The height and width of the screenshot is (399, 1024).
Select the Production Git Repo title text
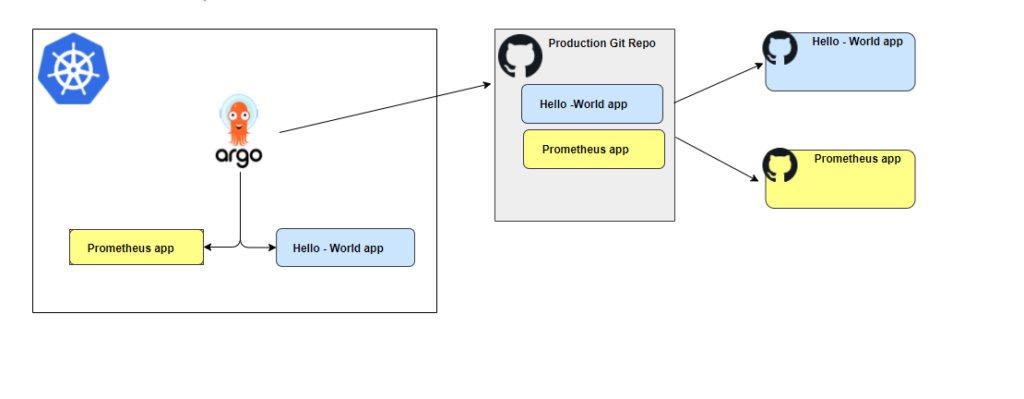coord(602,43)
